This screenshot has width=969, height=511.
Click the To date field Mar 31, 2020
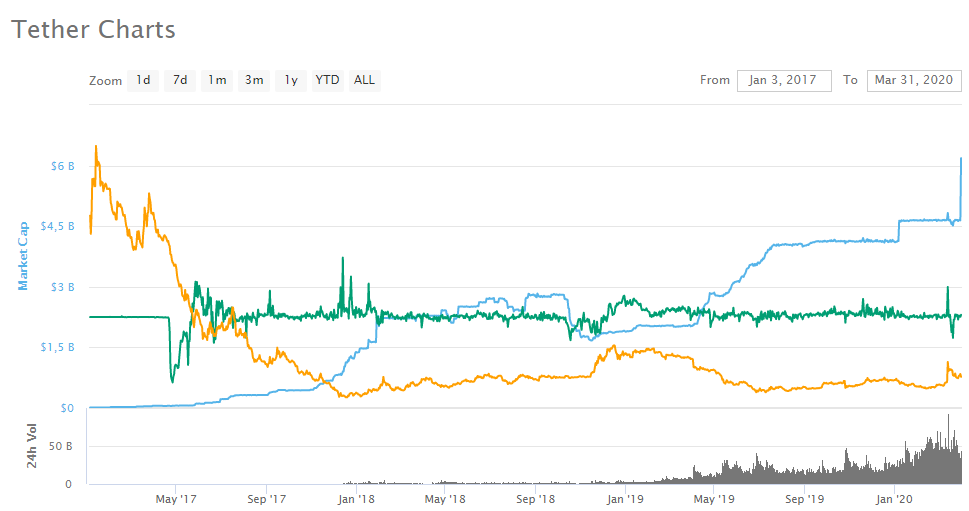point(914,80)
